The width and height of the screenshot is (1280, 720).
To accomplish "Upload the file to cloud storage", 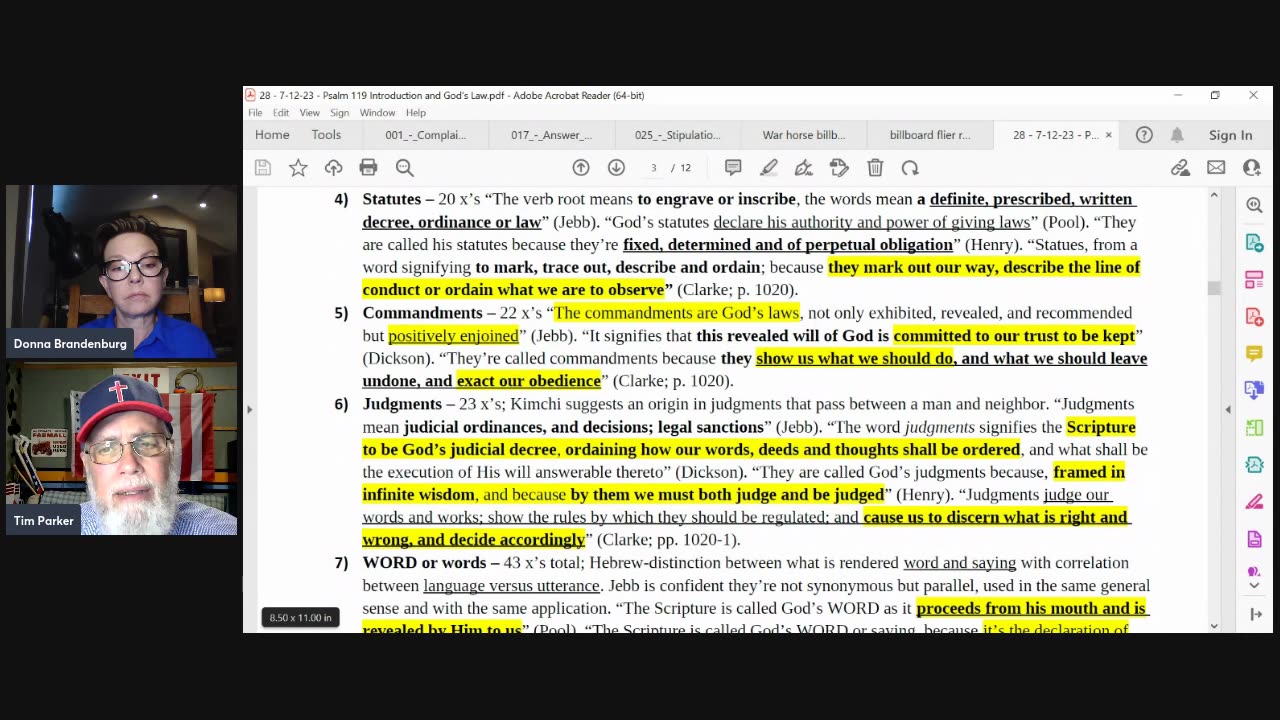I will click(x=333, y=168).
